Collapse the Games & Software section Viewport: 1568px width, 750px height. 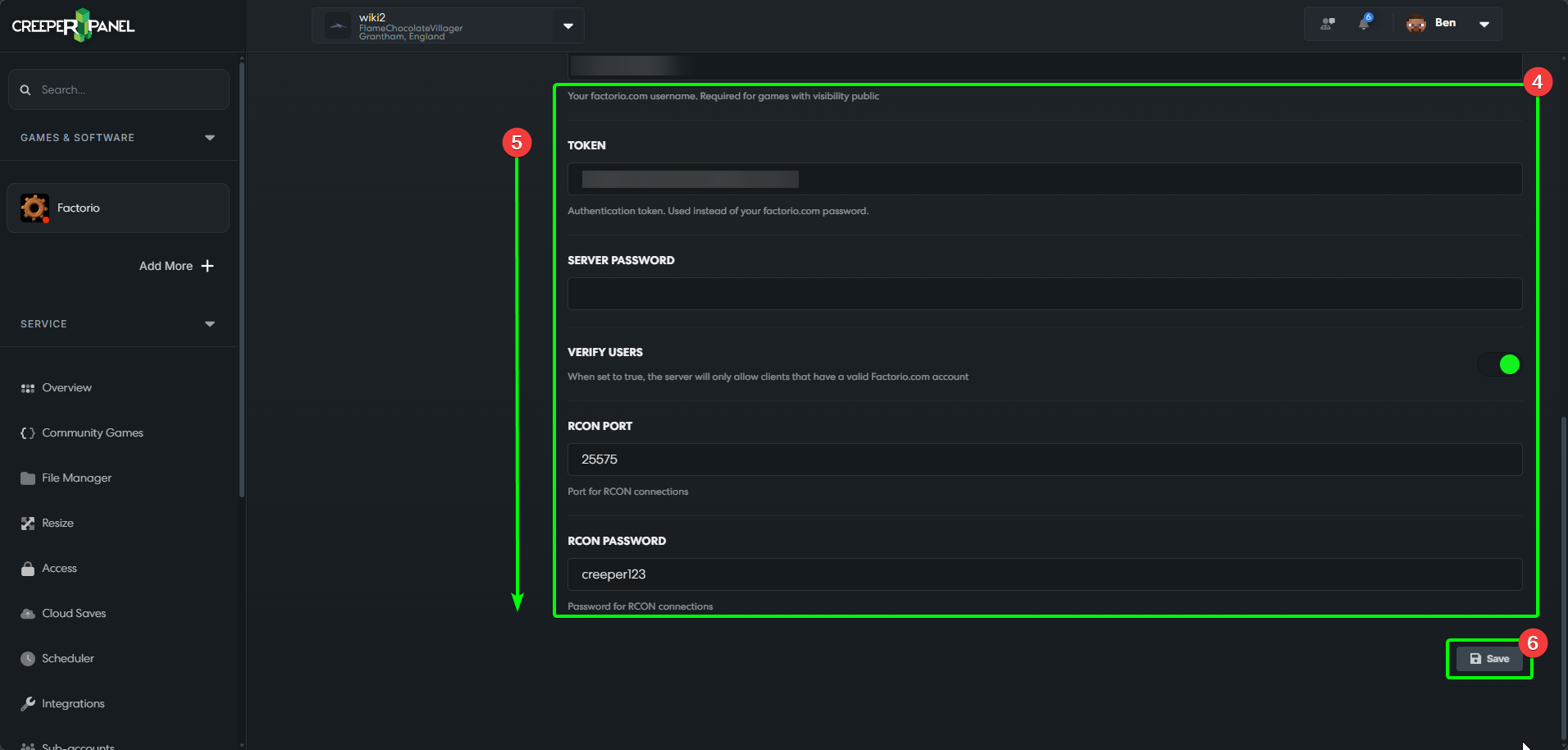point(210,137)
